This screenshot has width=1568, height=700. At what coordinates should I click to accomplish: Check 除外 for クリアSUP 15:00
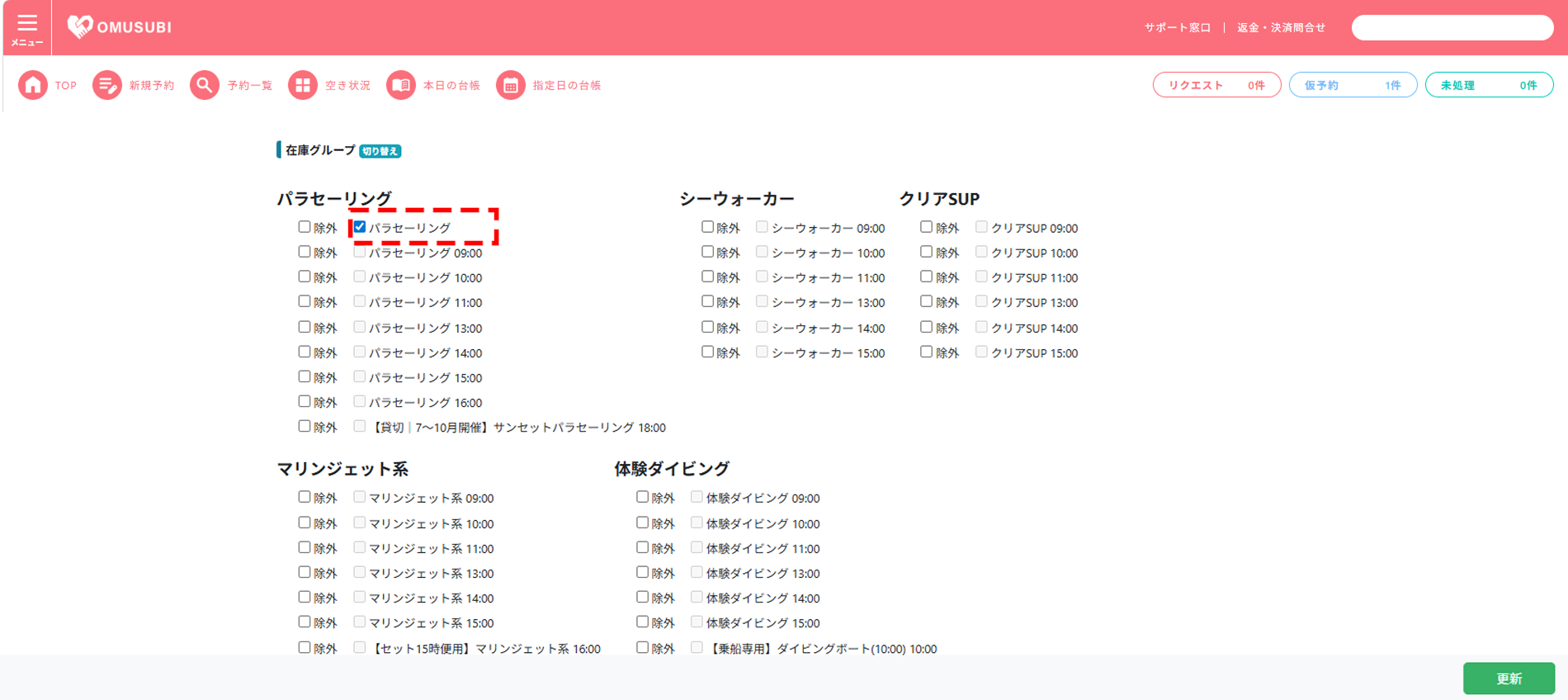click(x=926, y=352)
